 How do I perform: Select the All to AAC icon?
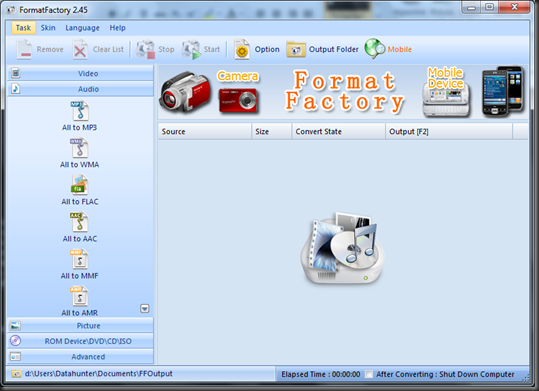tap(79, 222)
